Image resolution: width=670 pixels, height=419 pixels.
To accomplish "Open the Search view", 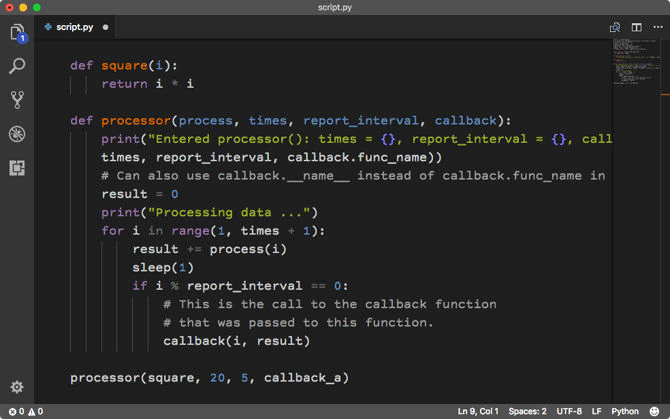I will pyautogui.click(x=17, y=66).
